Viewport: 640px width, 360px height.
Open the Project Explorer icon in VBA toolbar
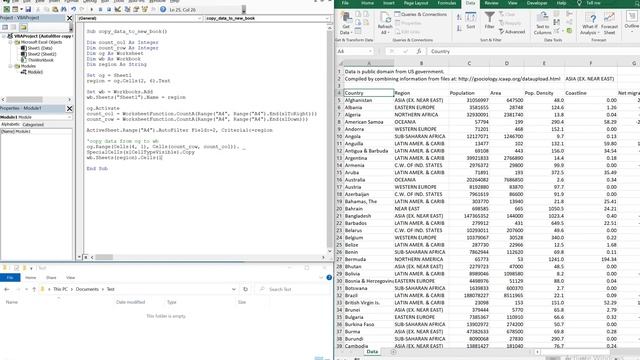click(127, 9)
